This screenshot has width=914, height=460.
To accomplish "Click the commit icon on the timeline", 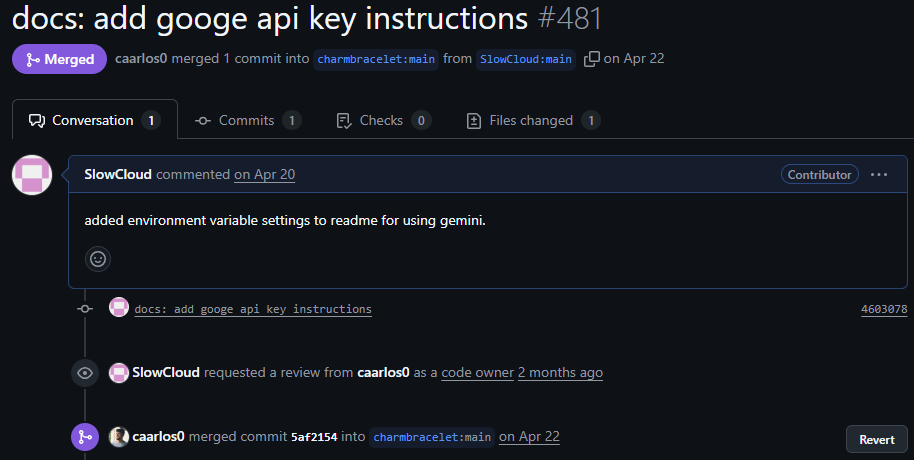I will [85, 308].
